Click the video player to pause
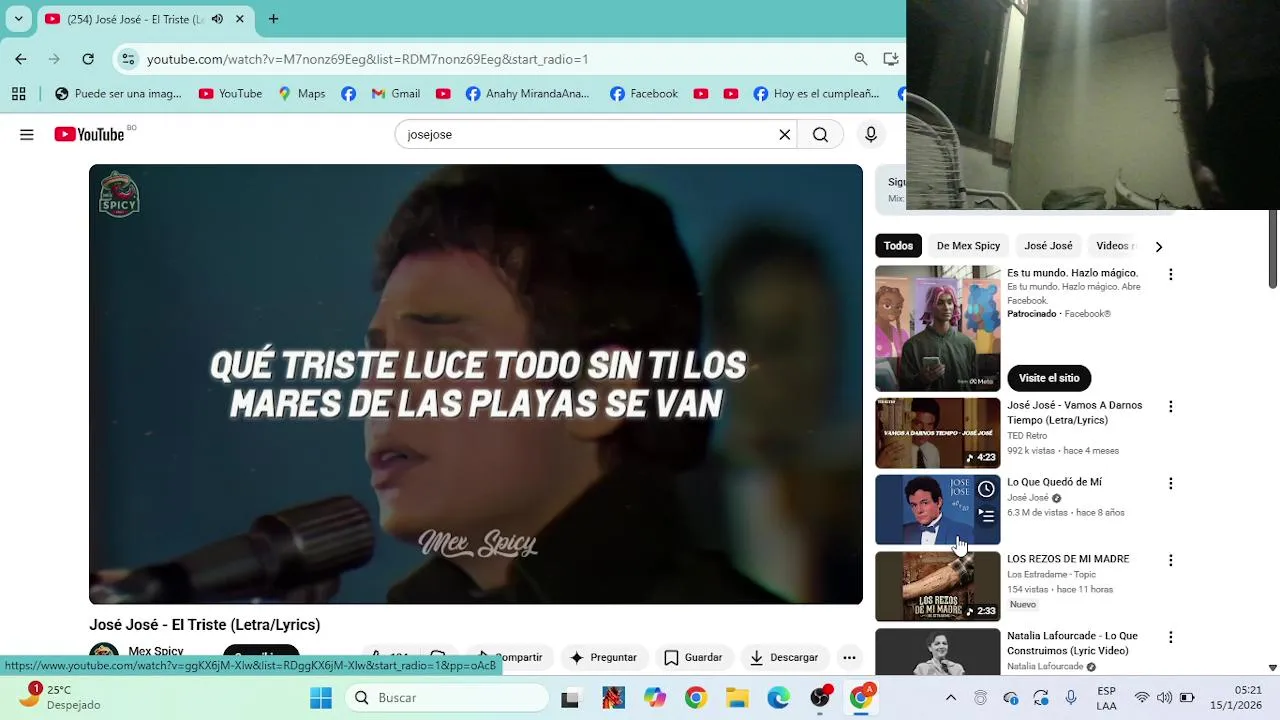This screenshot has width=1280, height=720. 476,384
